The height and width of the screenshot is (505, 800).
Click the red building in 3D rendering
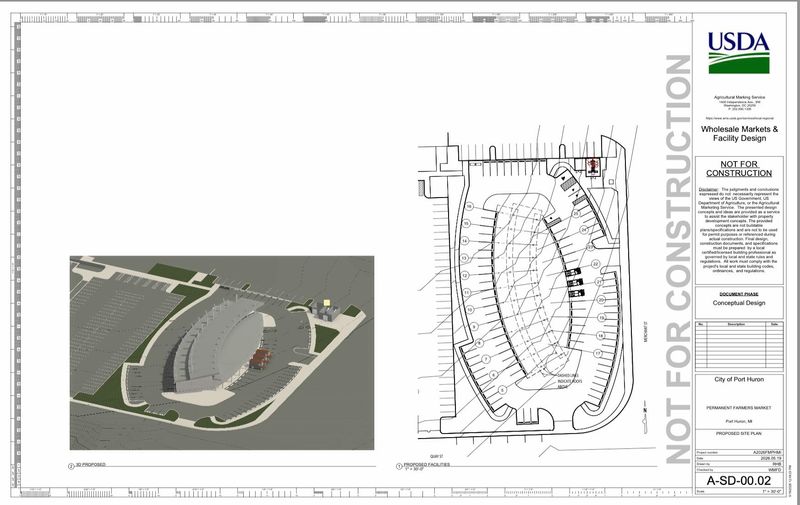260,359
